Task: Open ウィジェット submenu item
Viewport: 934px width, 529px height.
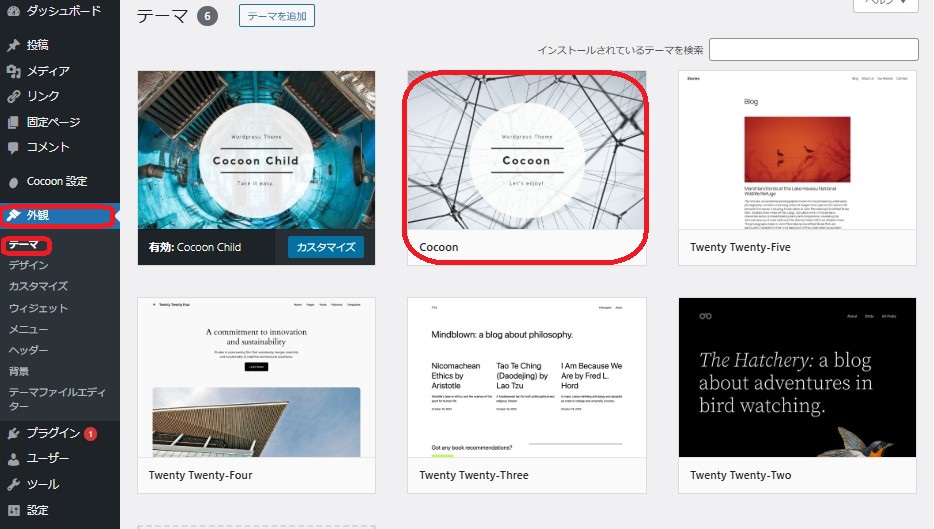Action: [38, 308]
